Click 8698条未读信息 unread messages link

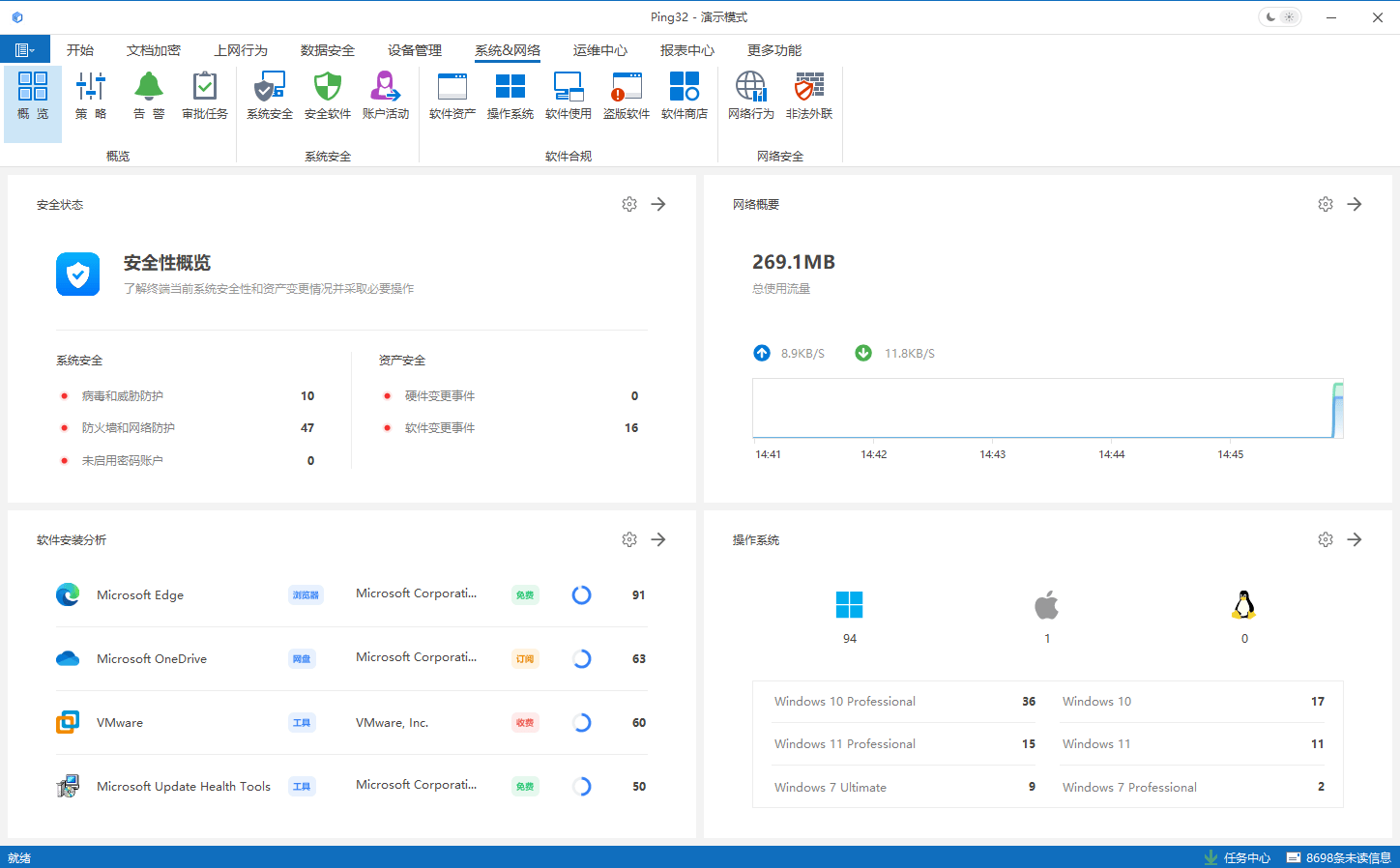pyautogui.click(x=1339, y=857)
